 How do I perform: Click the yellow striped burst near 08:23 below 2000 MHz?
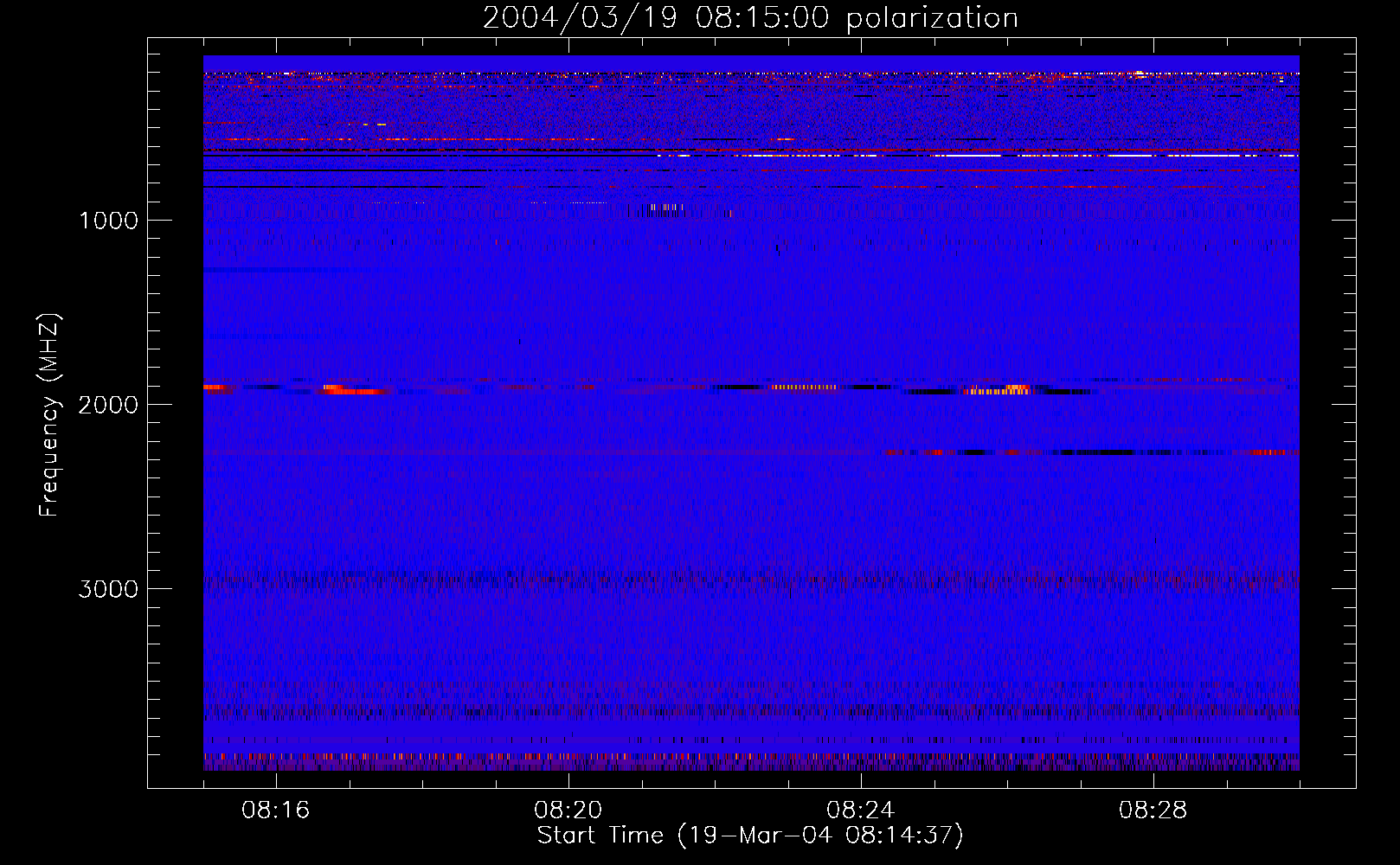tap(803, 387)
